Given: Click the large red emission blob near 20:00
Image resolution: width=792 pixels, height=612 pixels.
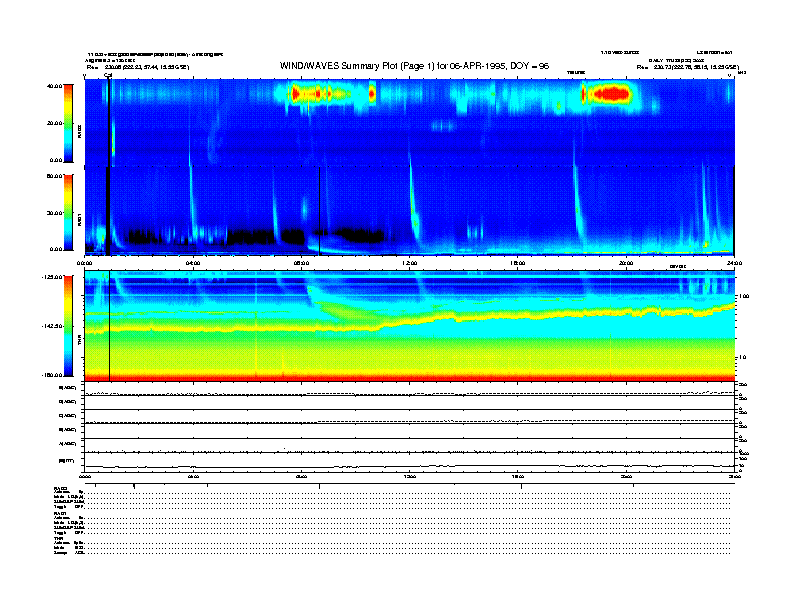Looking at the screenshot, I should tap(611, 94).
